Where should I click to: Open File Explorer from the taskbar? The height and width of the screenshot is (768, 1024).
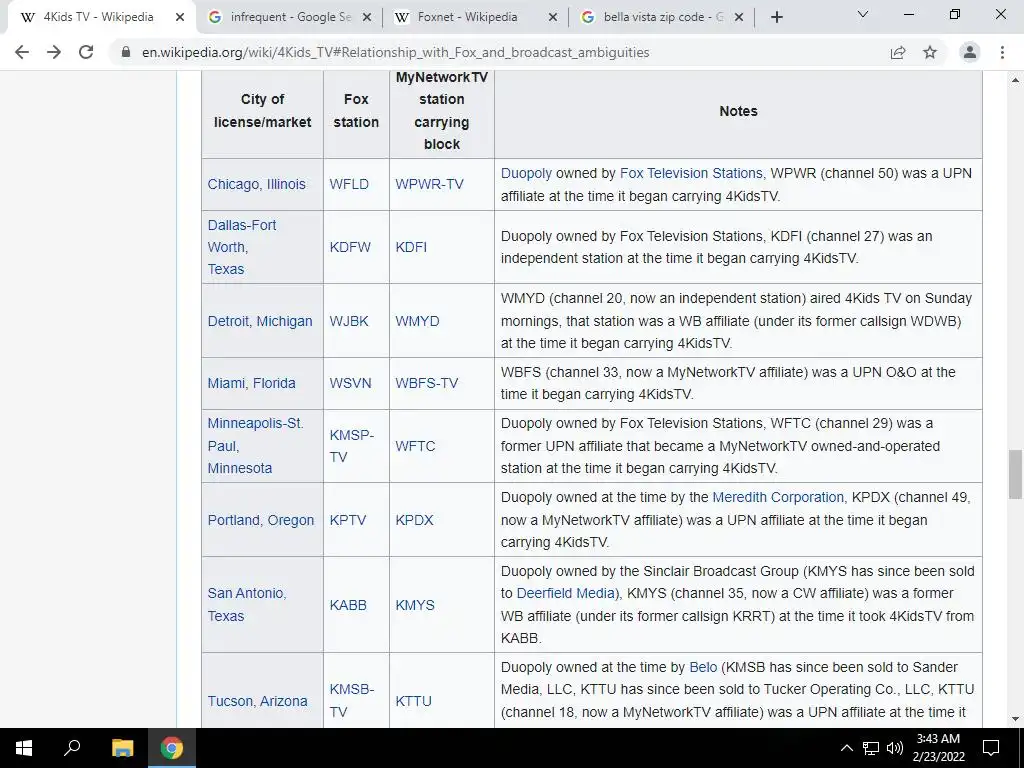(122, 748)
